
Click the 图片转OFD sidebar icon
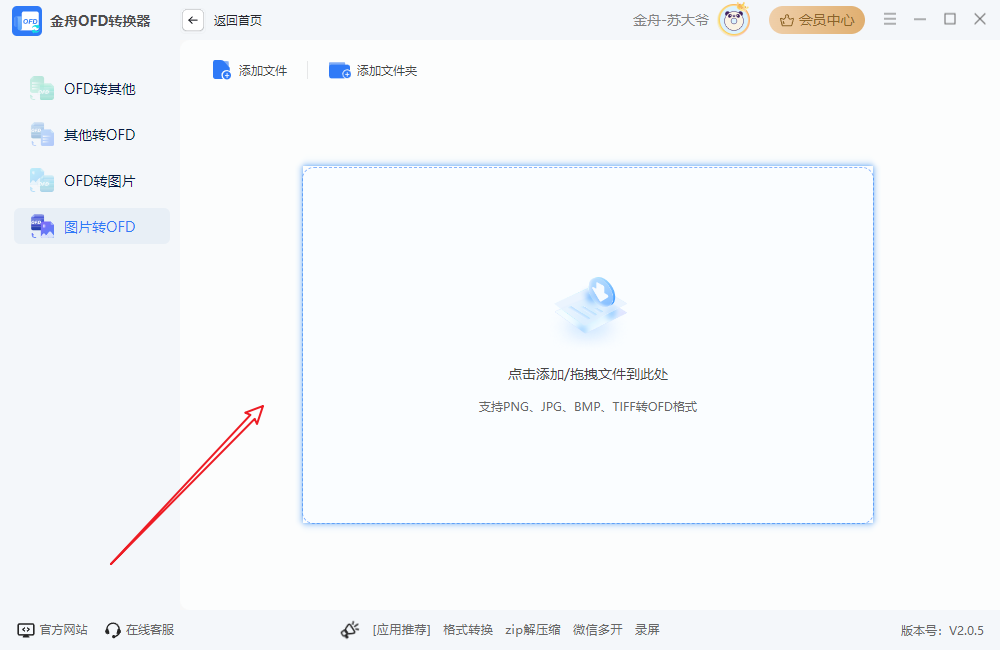coord(42,226)
